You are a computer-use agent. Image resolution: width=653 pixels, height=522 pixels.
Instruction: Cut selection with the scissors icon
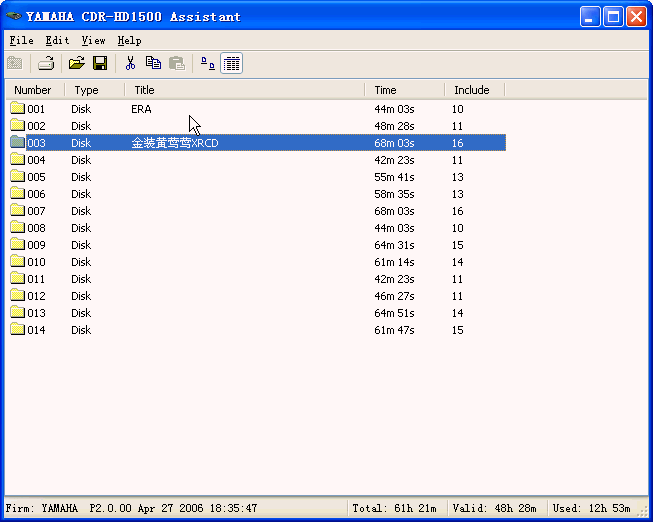coord(130,63)
